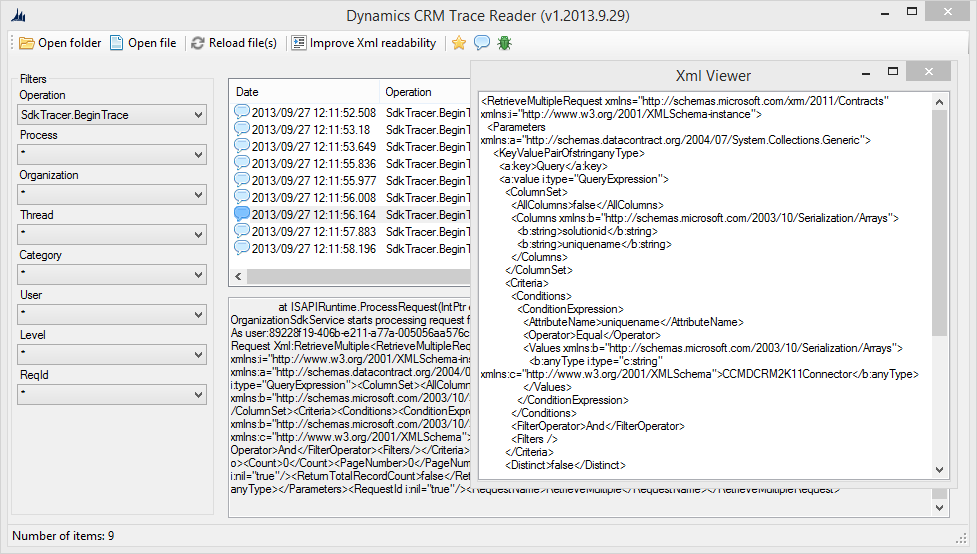This screenshot has width=977, height=554.
Task: Open the trace folder via Open folder
Action: (x=60, y=43)
